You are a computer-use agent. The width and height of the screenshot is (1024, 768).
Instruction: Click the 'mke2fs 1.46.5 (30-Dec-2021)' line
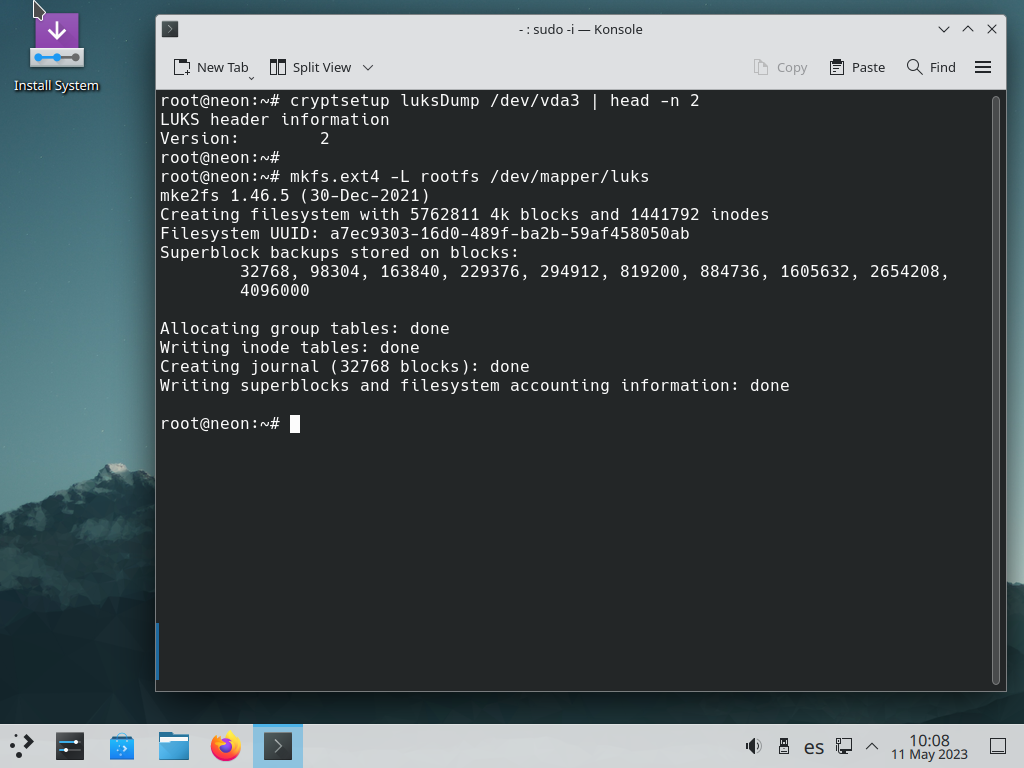pos(295,195)
